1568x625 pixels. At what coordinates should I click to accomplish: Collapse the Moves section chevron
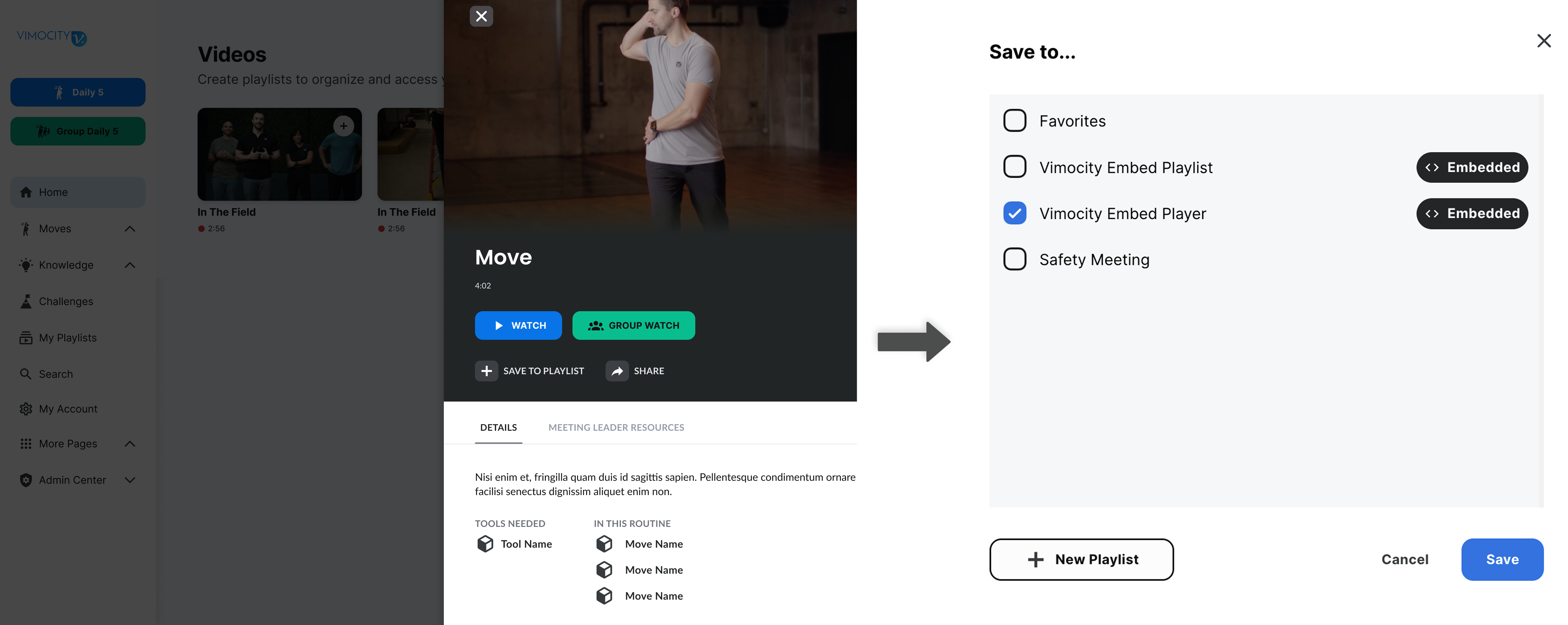[x=130, y=229]
